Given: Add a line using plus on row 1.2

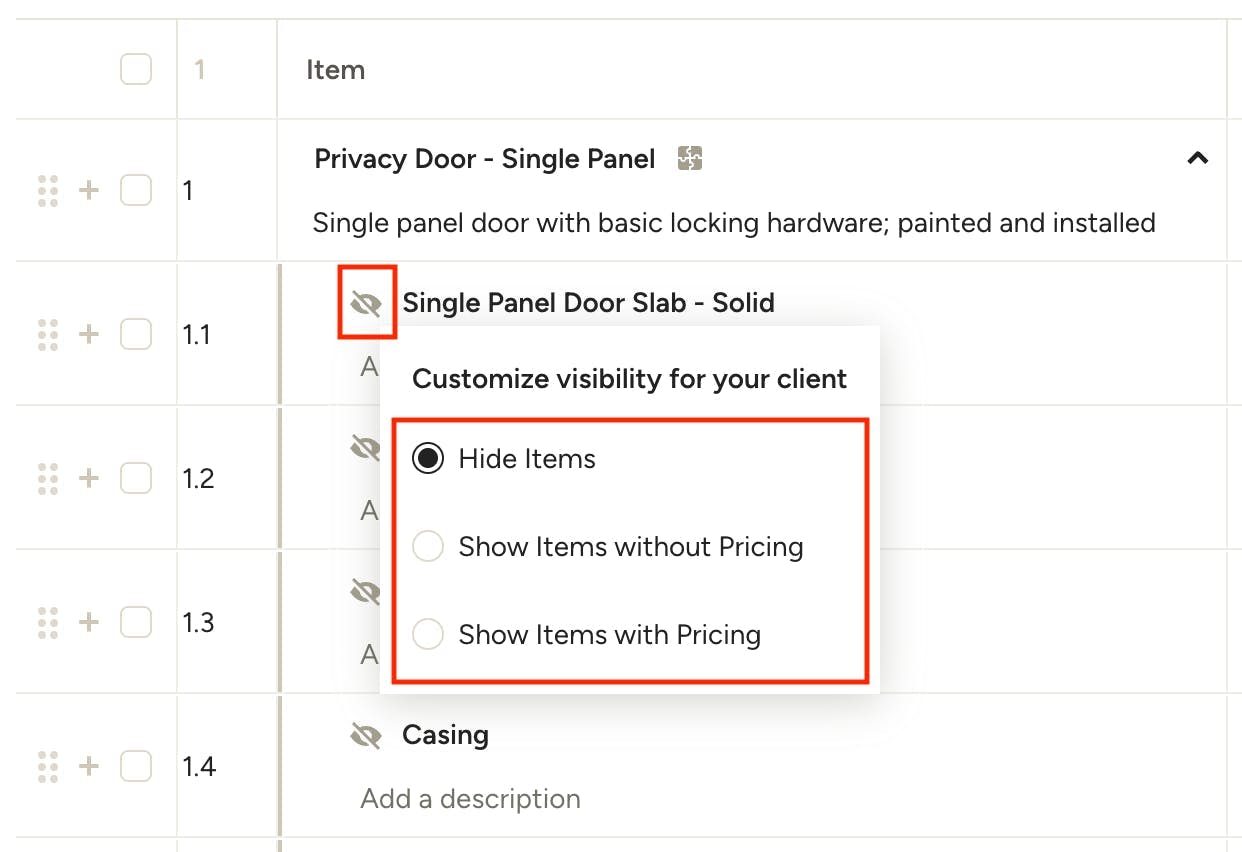Looking at the screenshot, I should click(89, 478).
